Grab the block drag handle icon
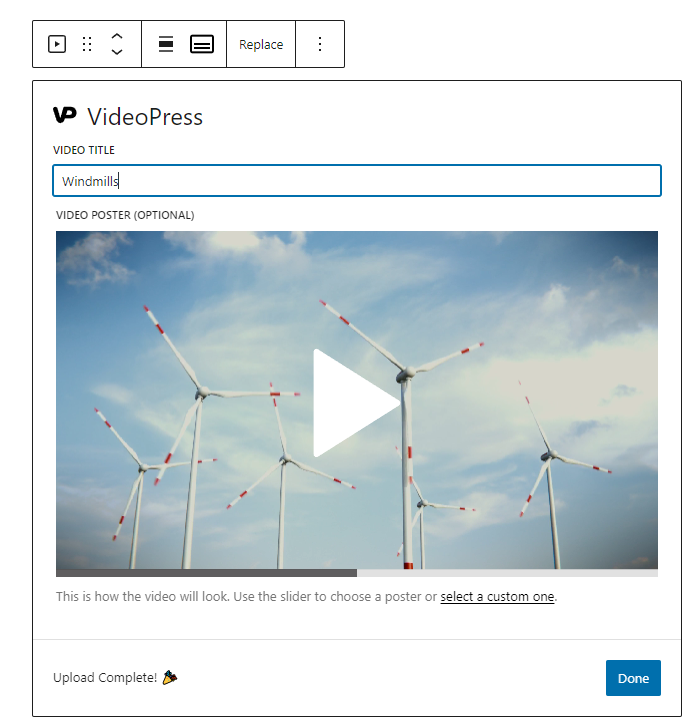The width and height of the screenshot is (699, 726). pyautogui.click(x=87, y=44)
